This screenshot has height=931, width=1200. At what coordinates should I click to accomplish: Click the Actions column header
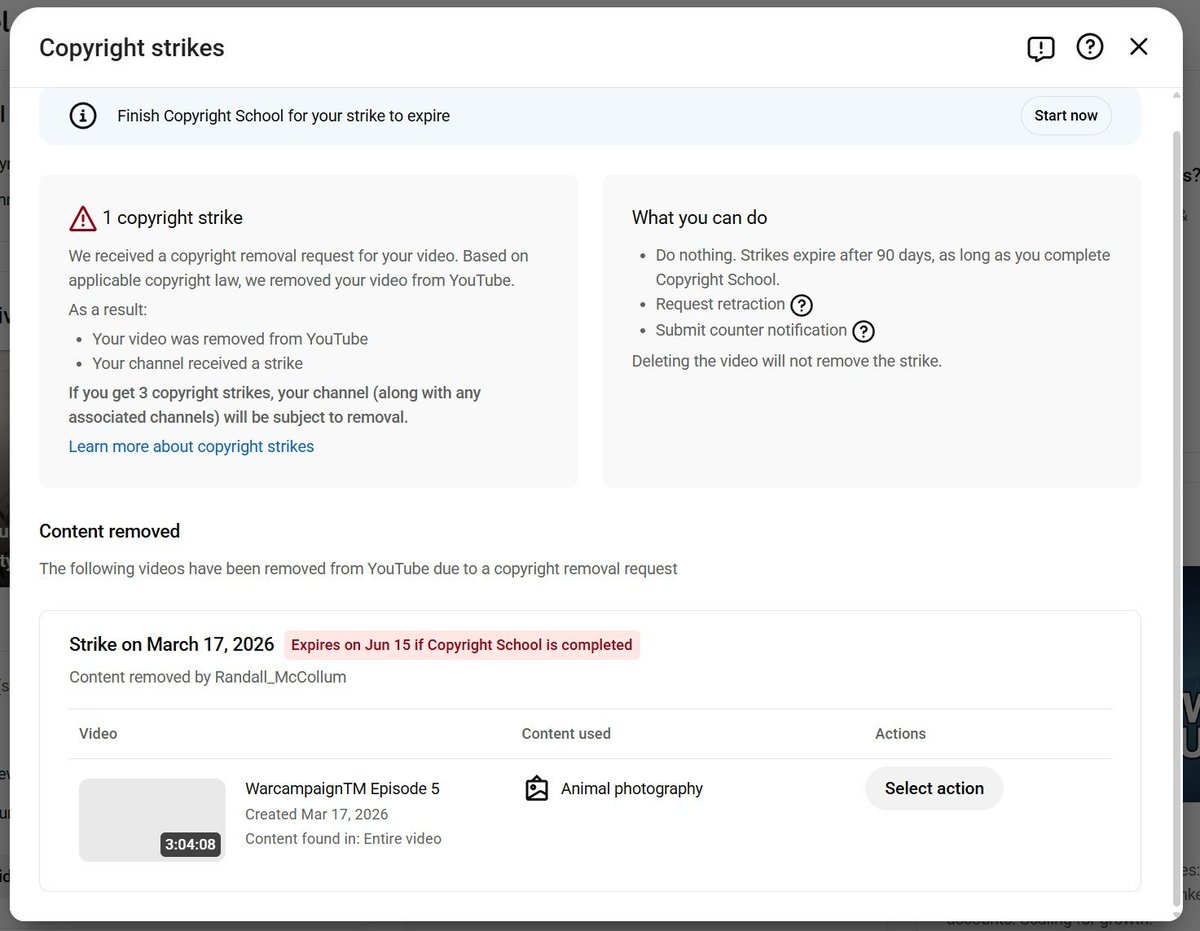pyautogui.click(x=900, y=734)
